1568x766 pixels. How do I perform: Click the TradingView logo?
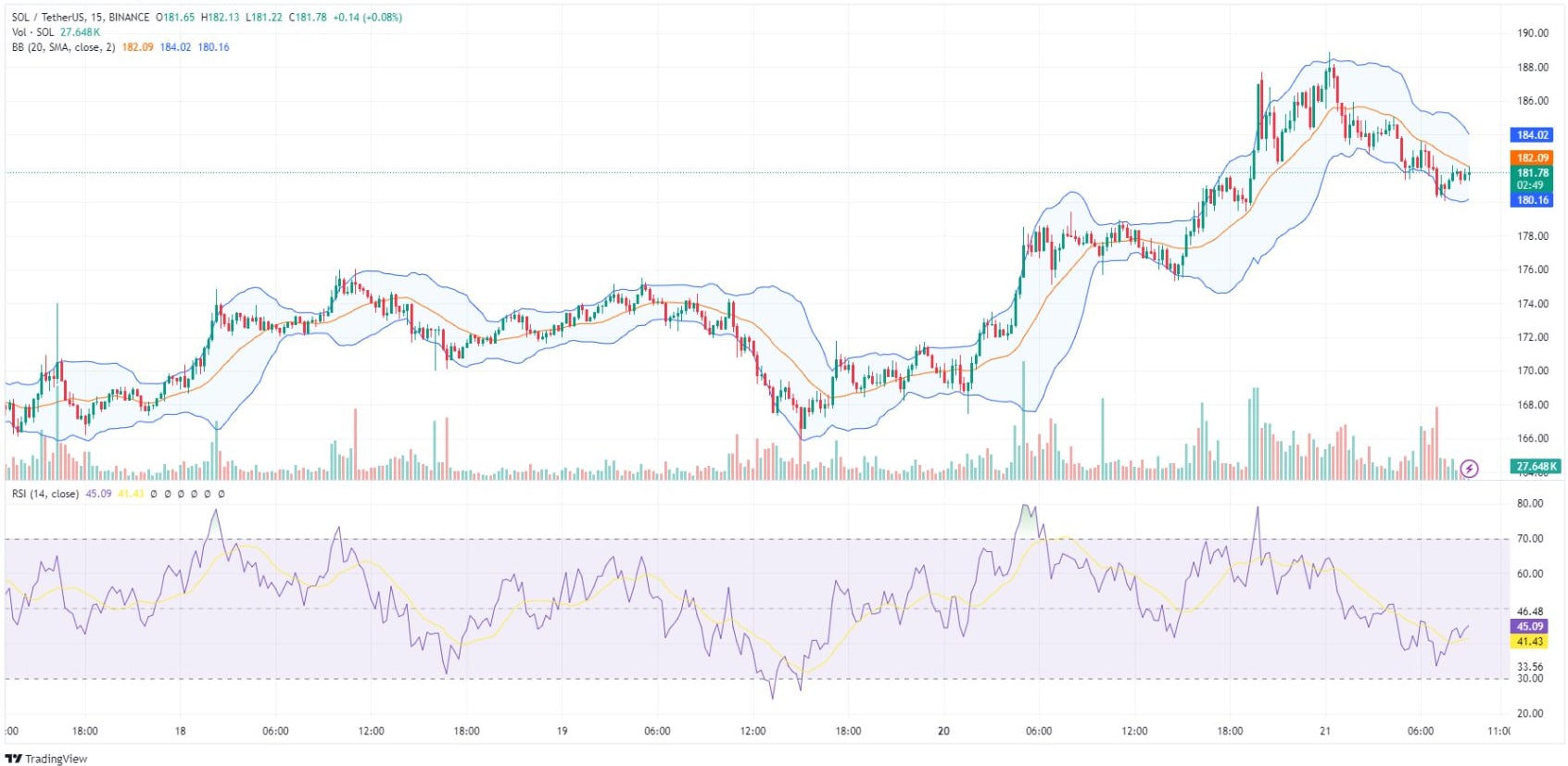click(x=47, y=759)
